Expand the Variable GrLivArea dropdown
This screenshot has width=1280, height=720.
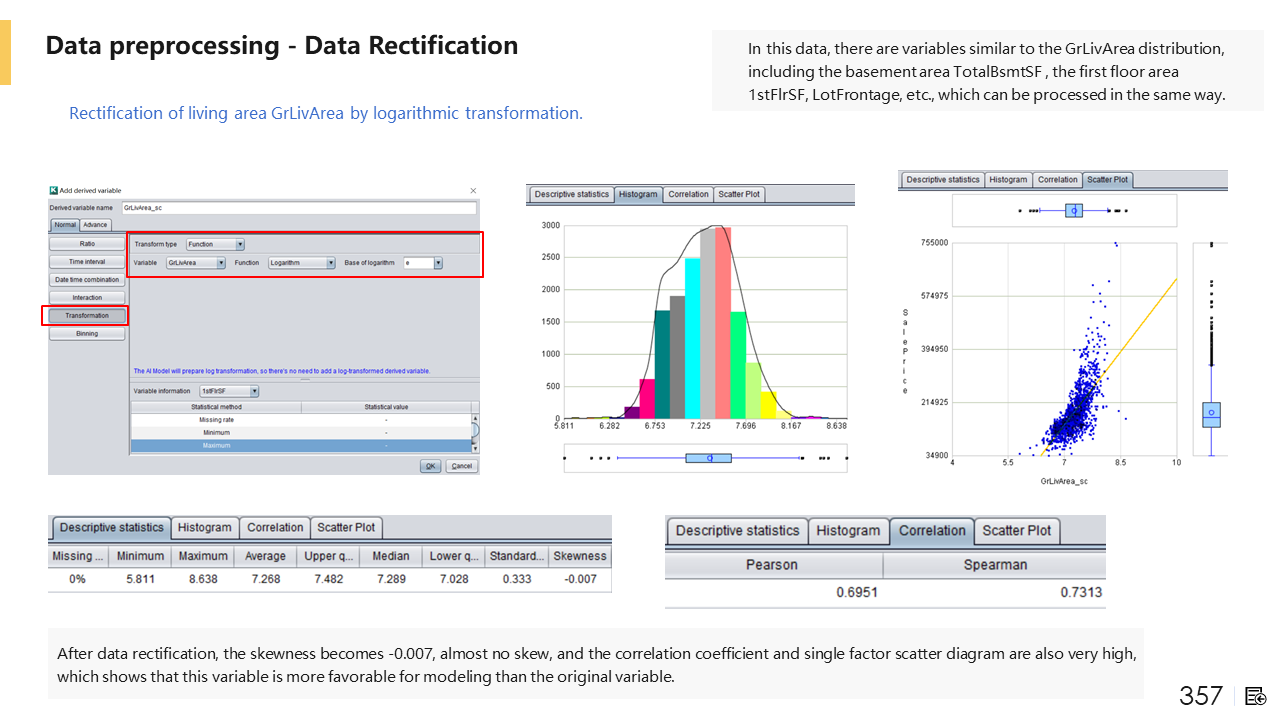tap(221, 263)
